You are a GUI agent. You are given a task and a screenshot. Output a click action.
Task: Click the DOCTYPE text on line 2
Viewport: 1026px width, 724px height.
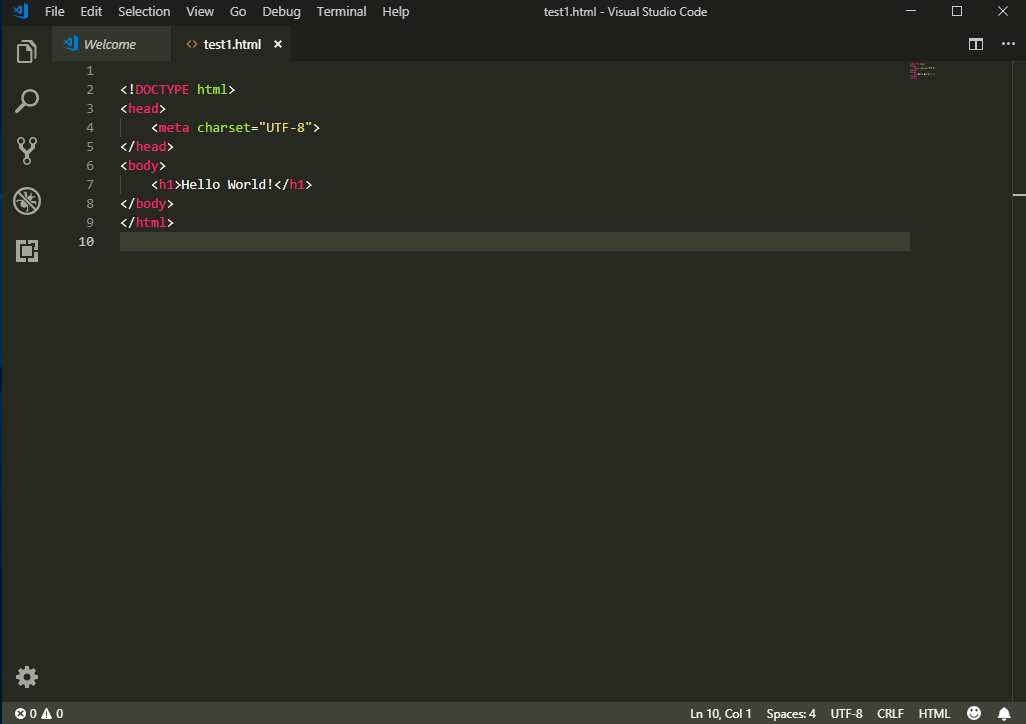(x=162, y=90)
